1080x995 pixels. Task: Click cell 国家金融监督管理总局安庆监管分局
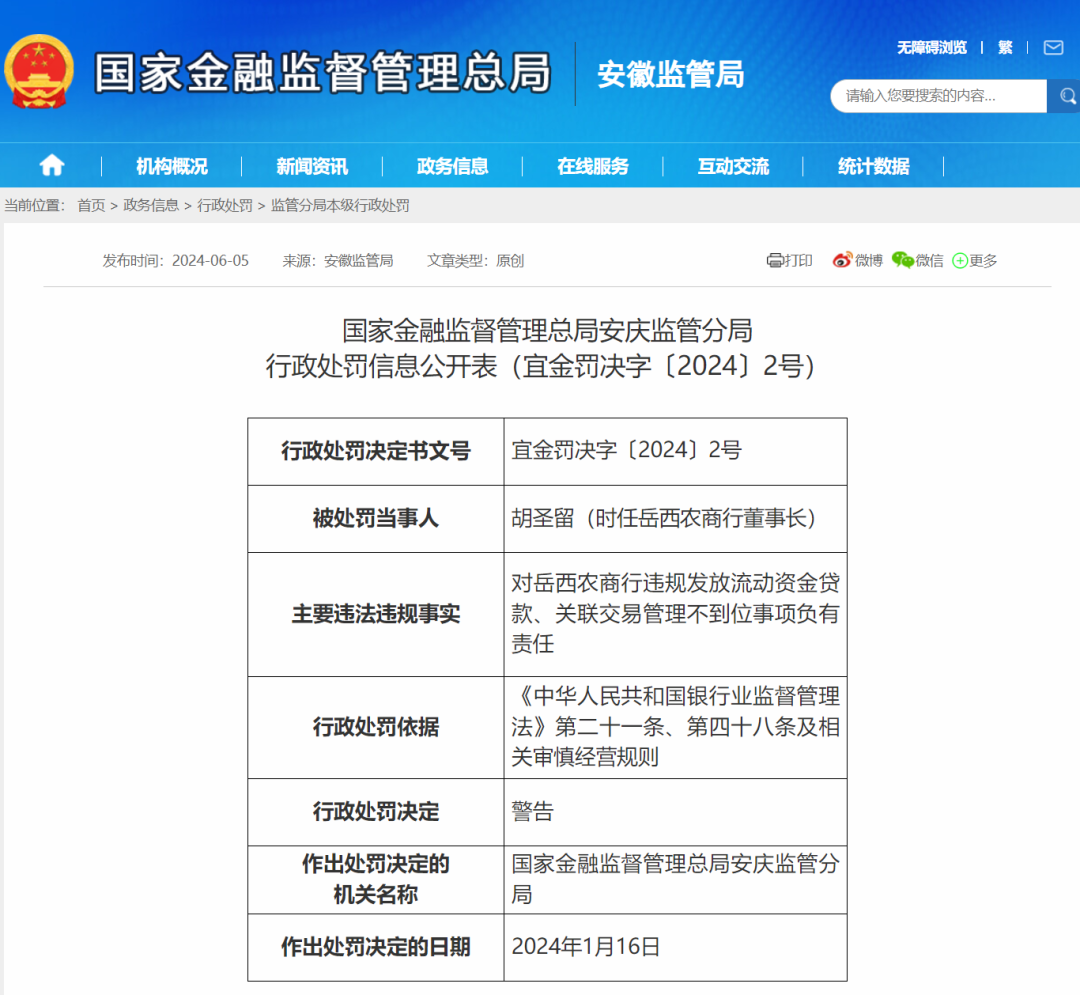point(676,879)
